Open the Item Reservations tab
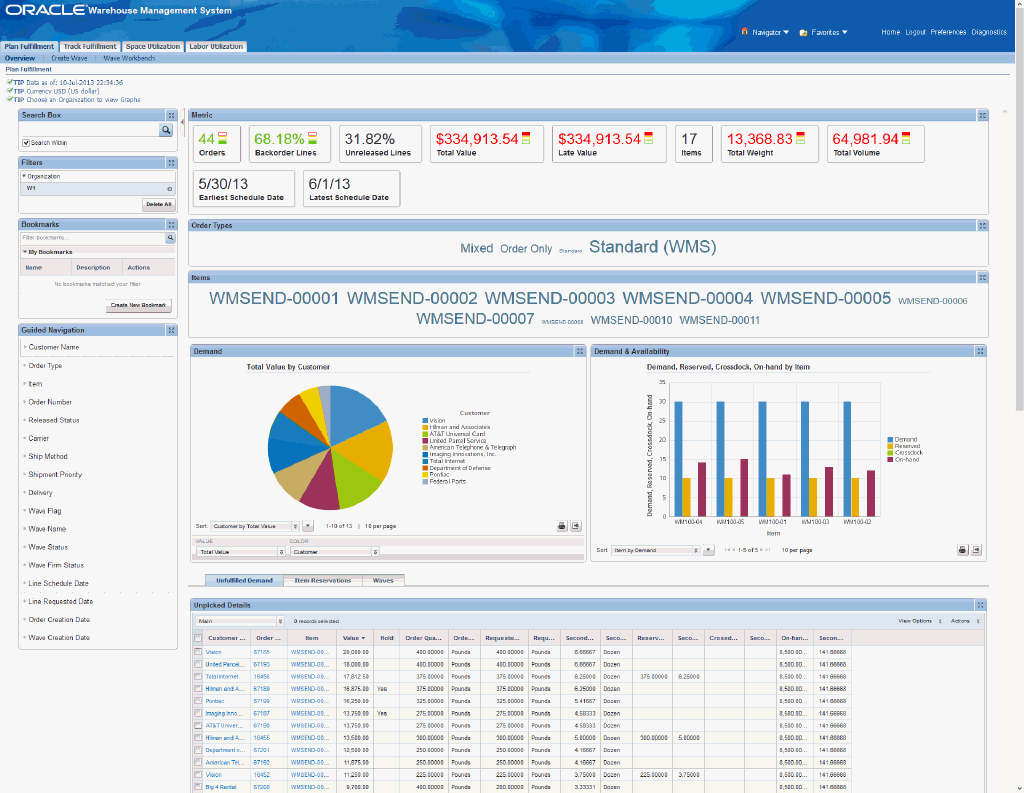 (323, 580)
